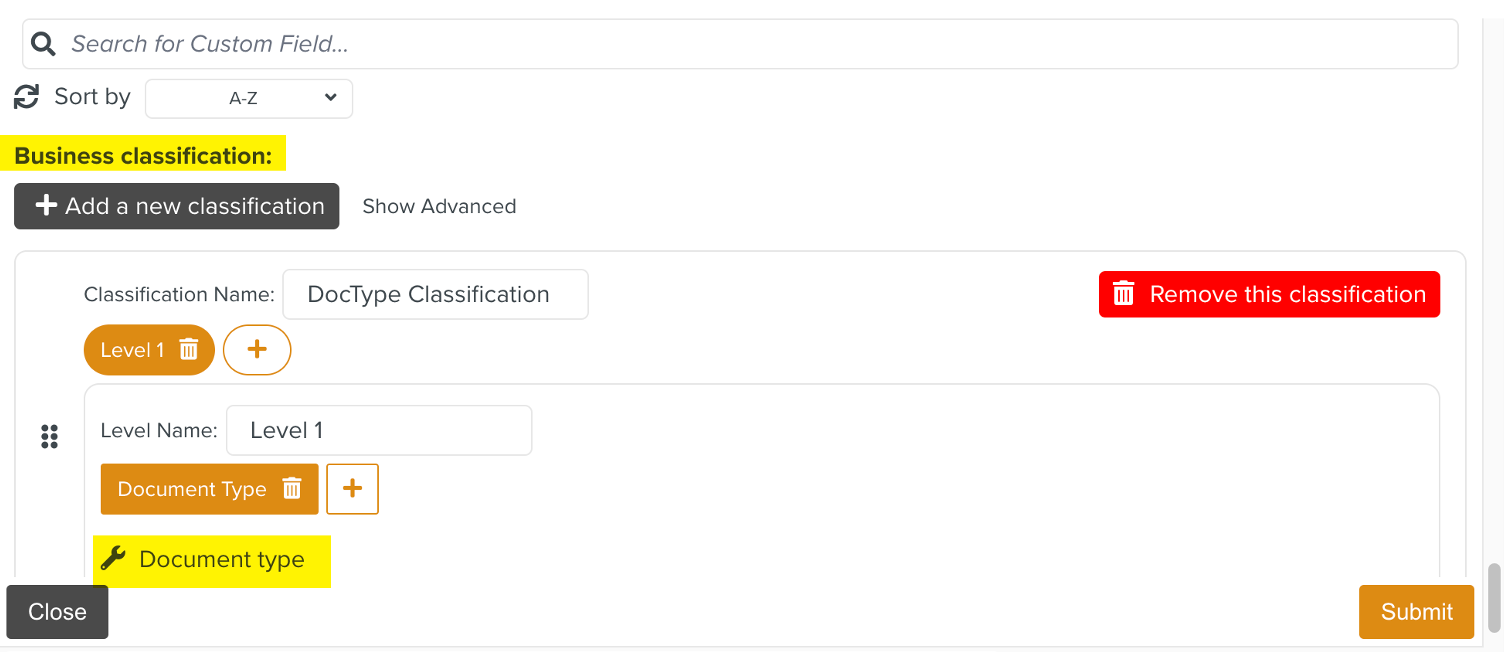The image size is (1504, 652).
Task: Click Remove this classification
Action: tap(1268, 294)
